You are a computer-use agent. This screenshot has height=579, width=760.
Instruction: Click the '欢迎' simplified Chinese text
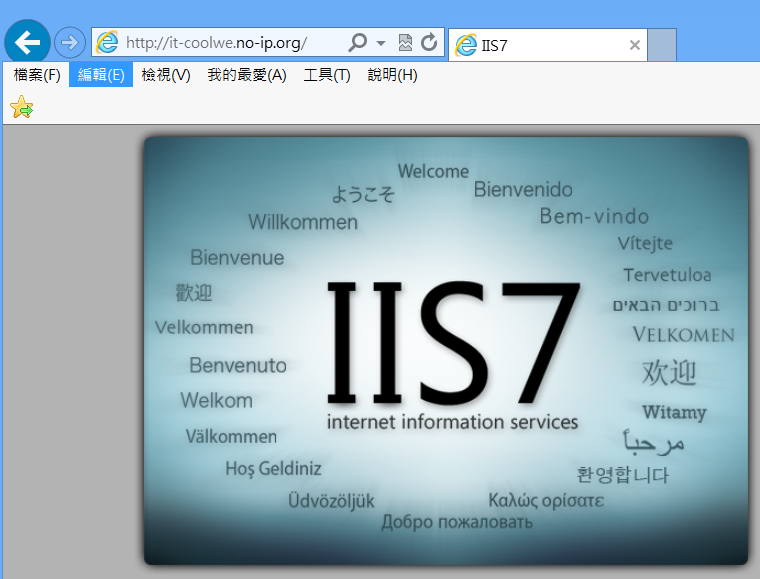click(x=669, y=373)
